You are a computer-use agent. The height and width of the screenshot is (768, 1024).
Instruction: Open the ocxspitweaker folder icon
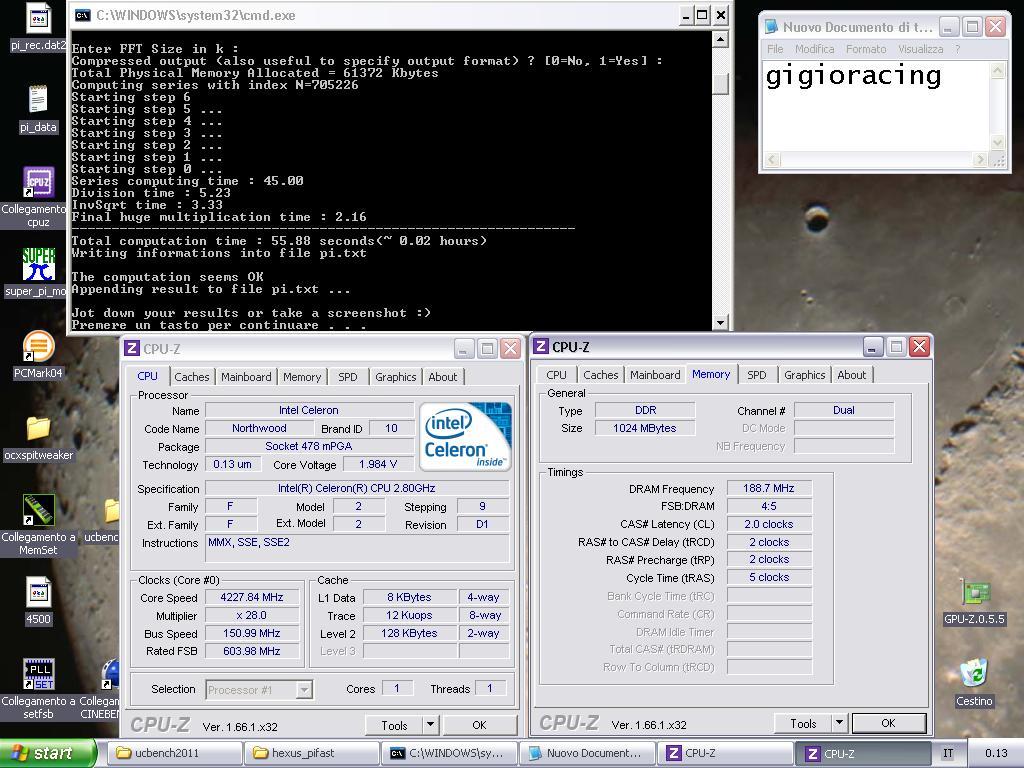39,428
